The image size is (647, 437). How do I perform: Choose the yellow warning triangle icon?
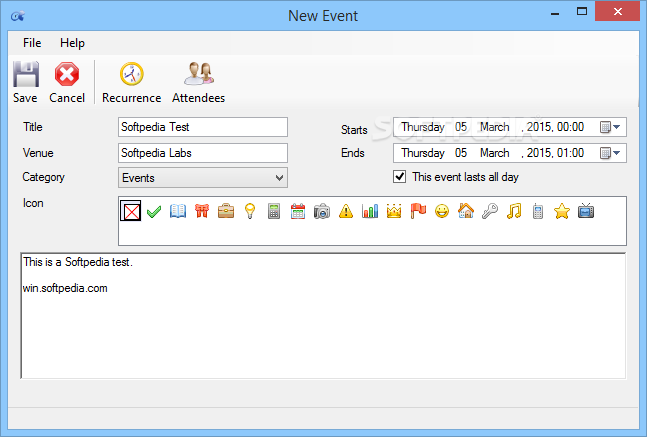(346, 211)
